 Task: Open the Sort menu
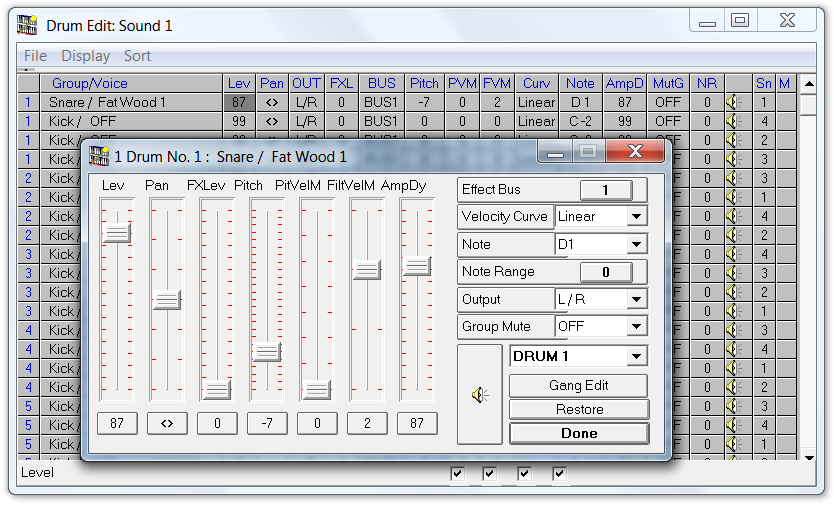click(x=137, y=56)
